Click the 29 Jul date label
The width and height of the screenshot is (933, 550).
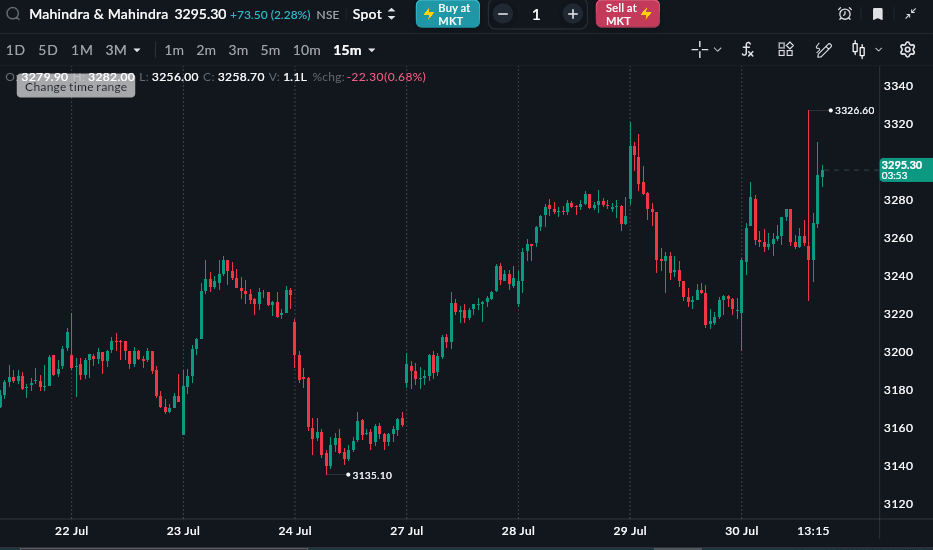pyautogui.click(x=630, y=530)
